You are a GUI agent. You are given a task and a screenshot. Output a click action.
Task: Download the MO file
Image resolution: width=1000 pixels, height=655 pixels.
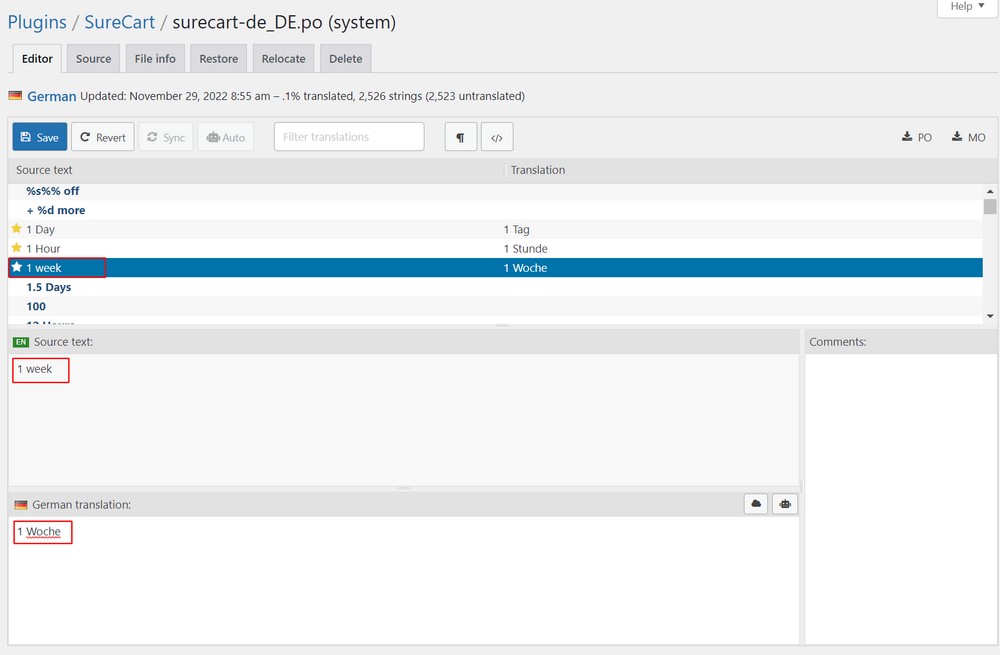coord(968,137)
